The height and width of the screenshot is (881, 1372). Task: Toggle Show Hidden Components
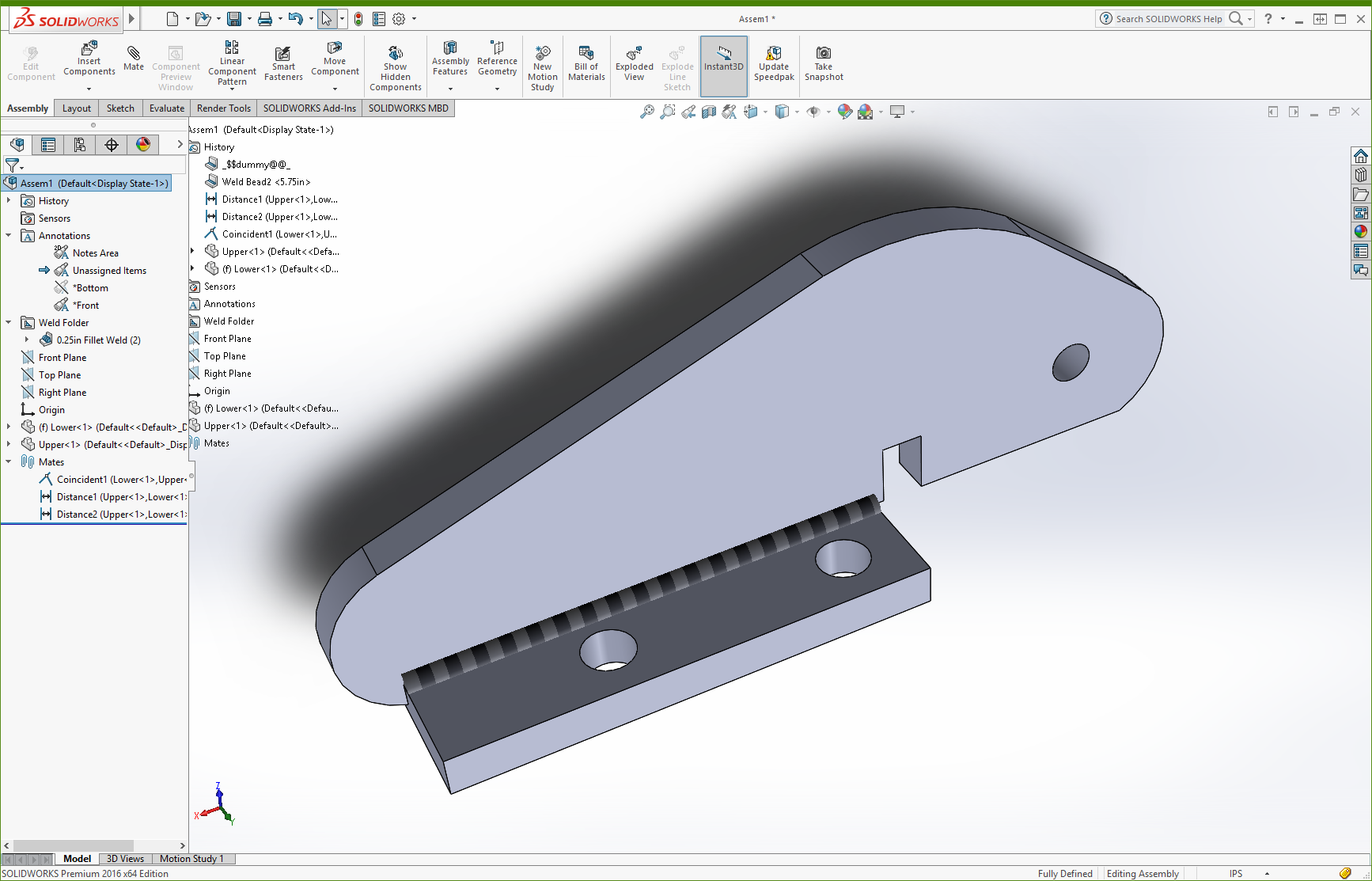click(x=395, y=67)
